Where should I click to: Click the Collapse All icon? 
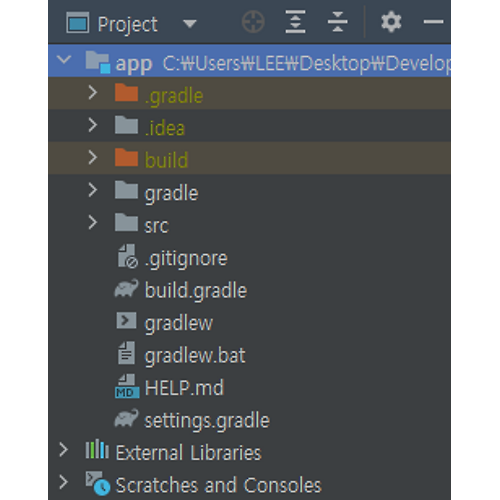tap(337, 22)
